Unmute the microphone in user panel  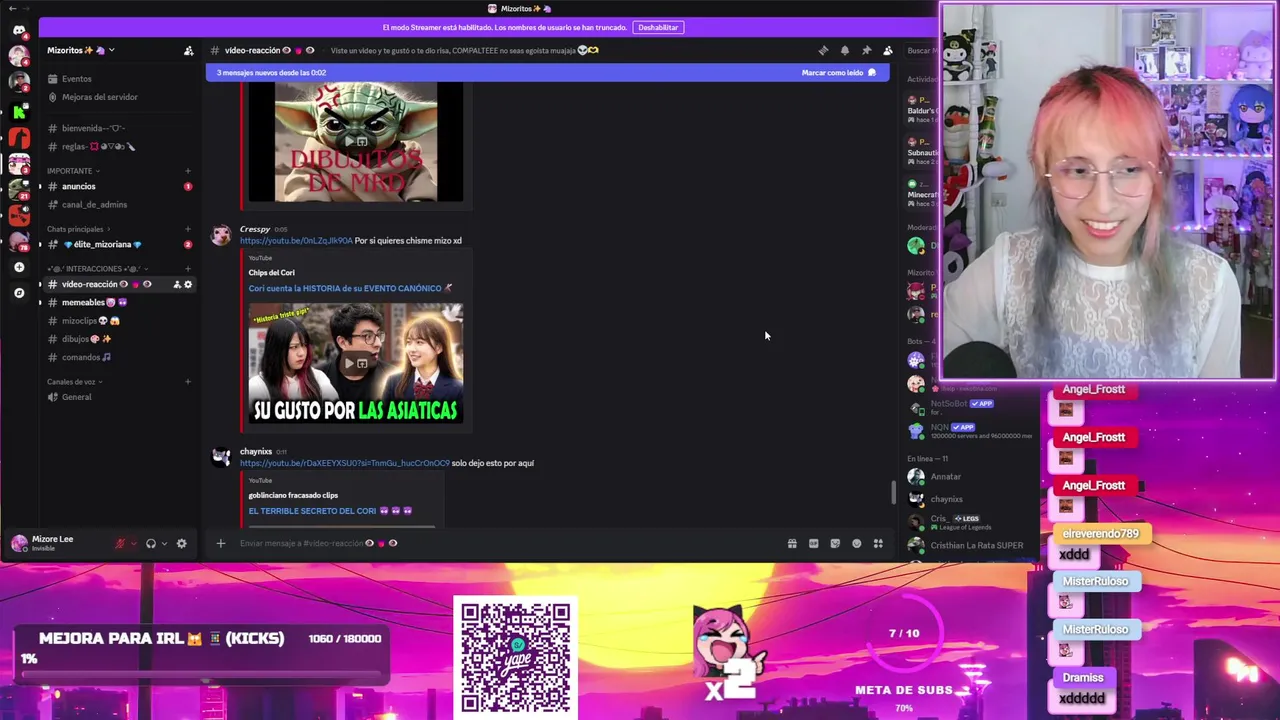(120, 543)
